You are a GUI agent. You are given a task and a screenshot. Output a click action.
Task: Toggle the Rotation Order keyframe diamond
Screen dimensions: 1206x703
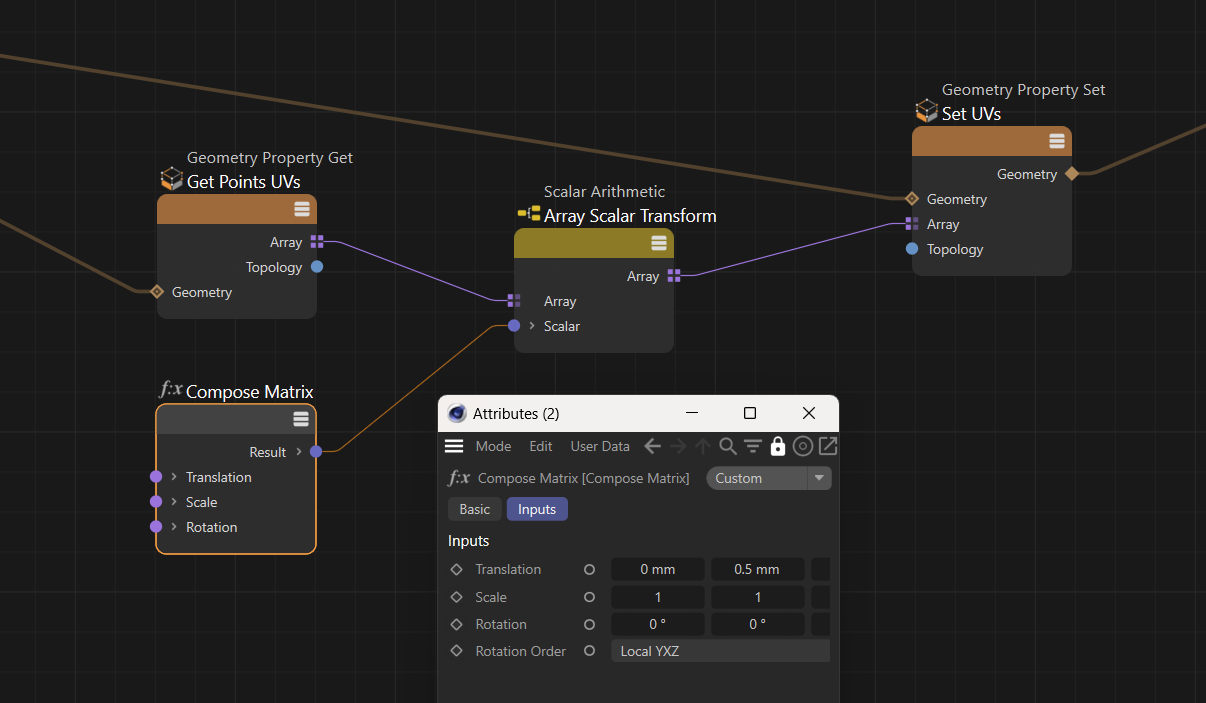[x=457, y=651]
